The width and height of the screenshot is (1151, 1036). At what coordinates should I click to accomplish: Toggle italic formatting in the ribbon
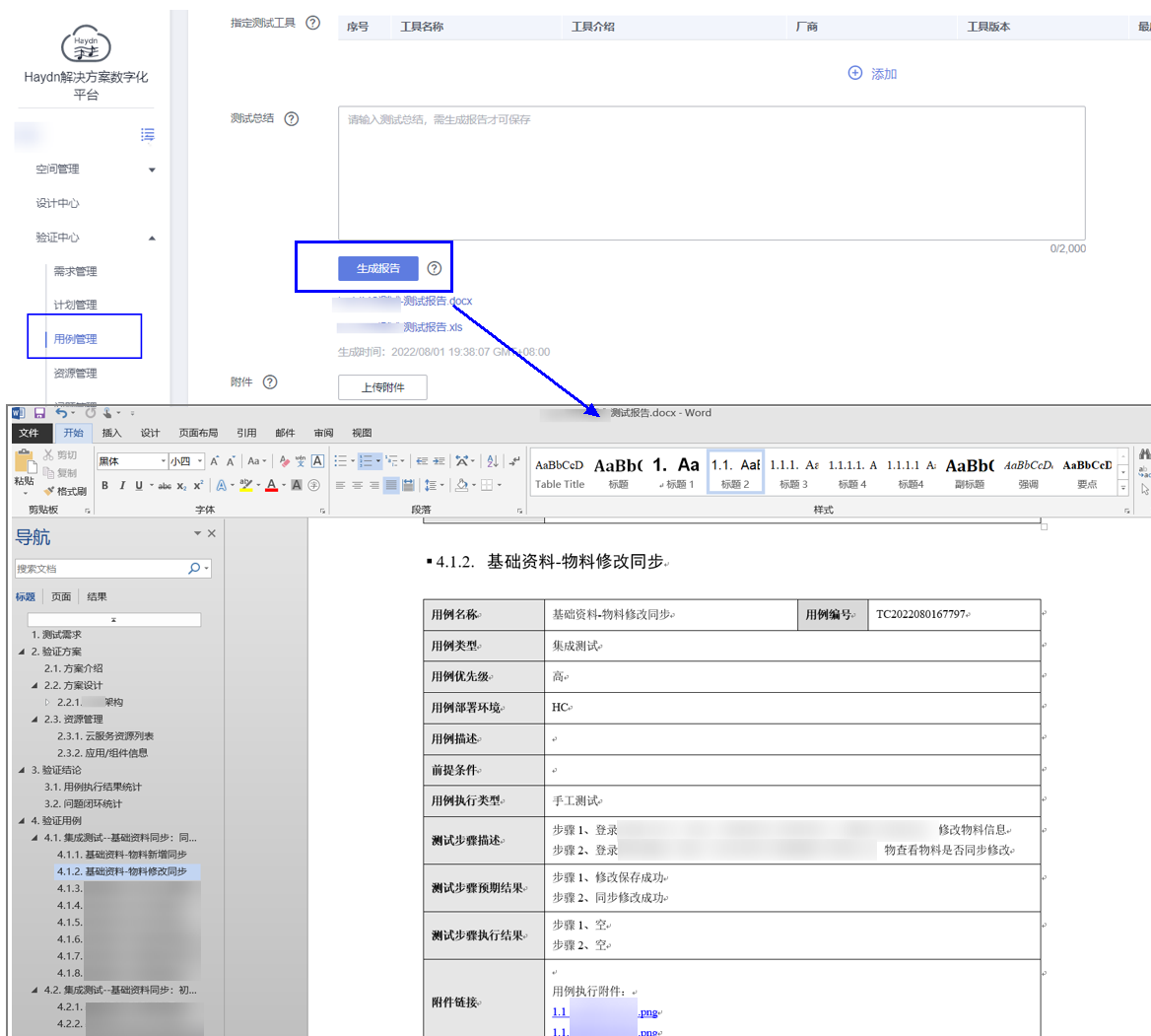[x=122, y=485]
